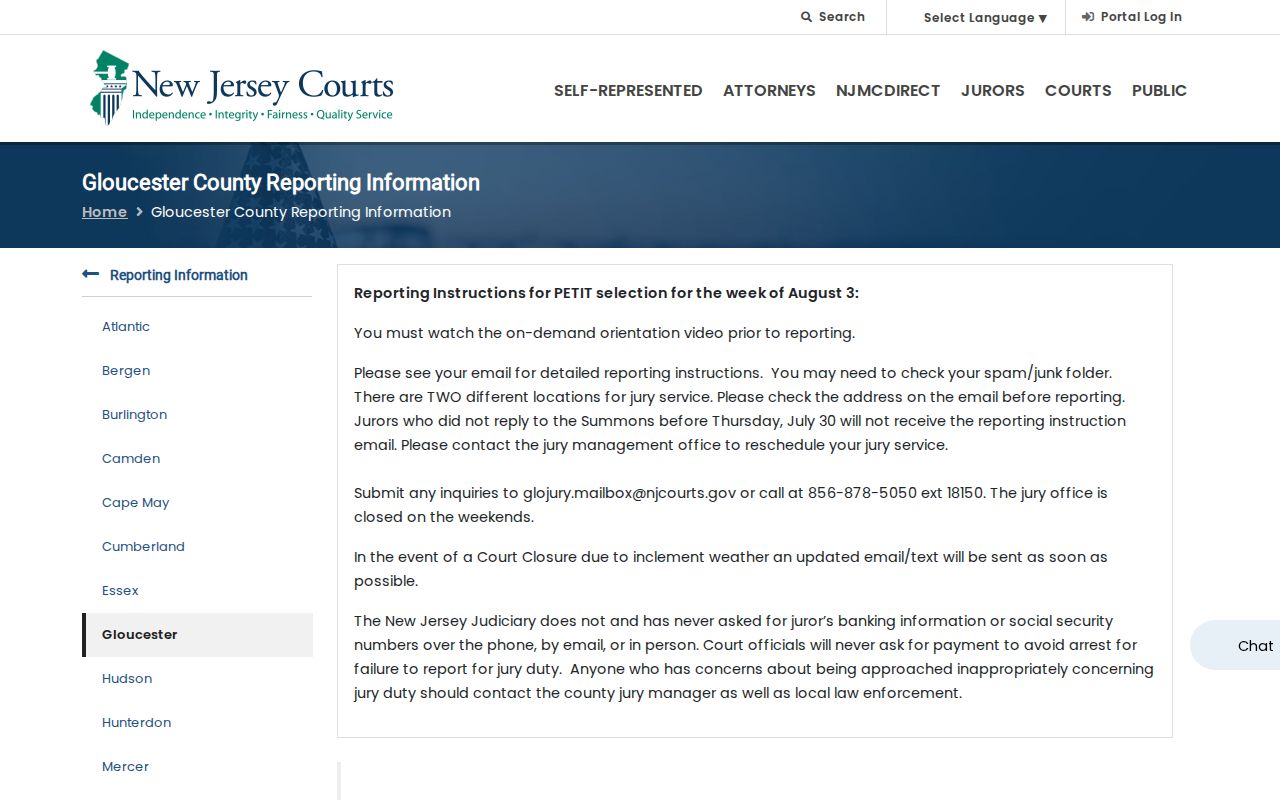Click the New Jersey Courts logo
The image size is (1280, 800).
click(x=241, y=88)
